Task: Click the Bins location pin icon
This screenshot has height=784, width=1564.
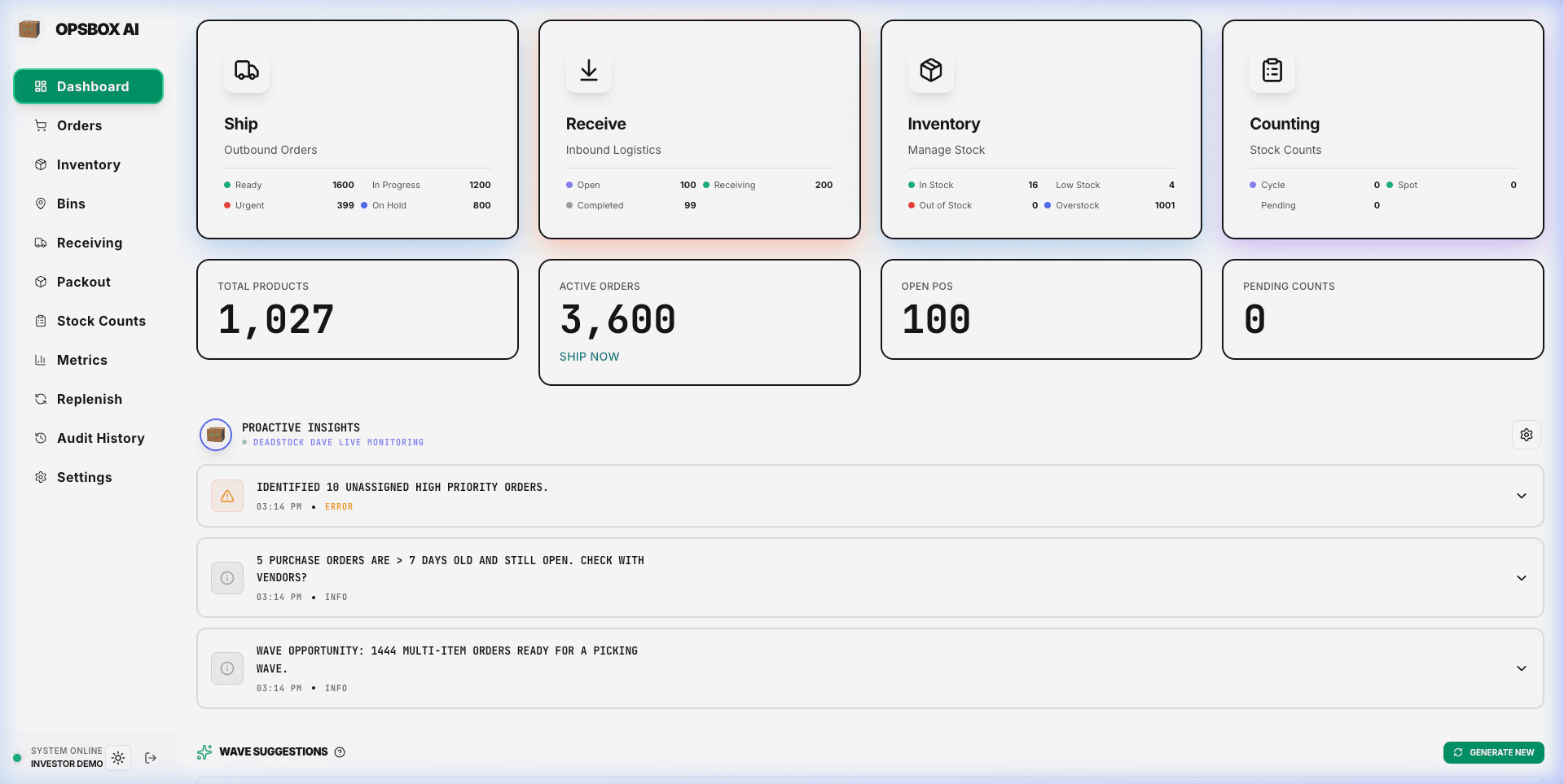Action: tap(41, 204)
